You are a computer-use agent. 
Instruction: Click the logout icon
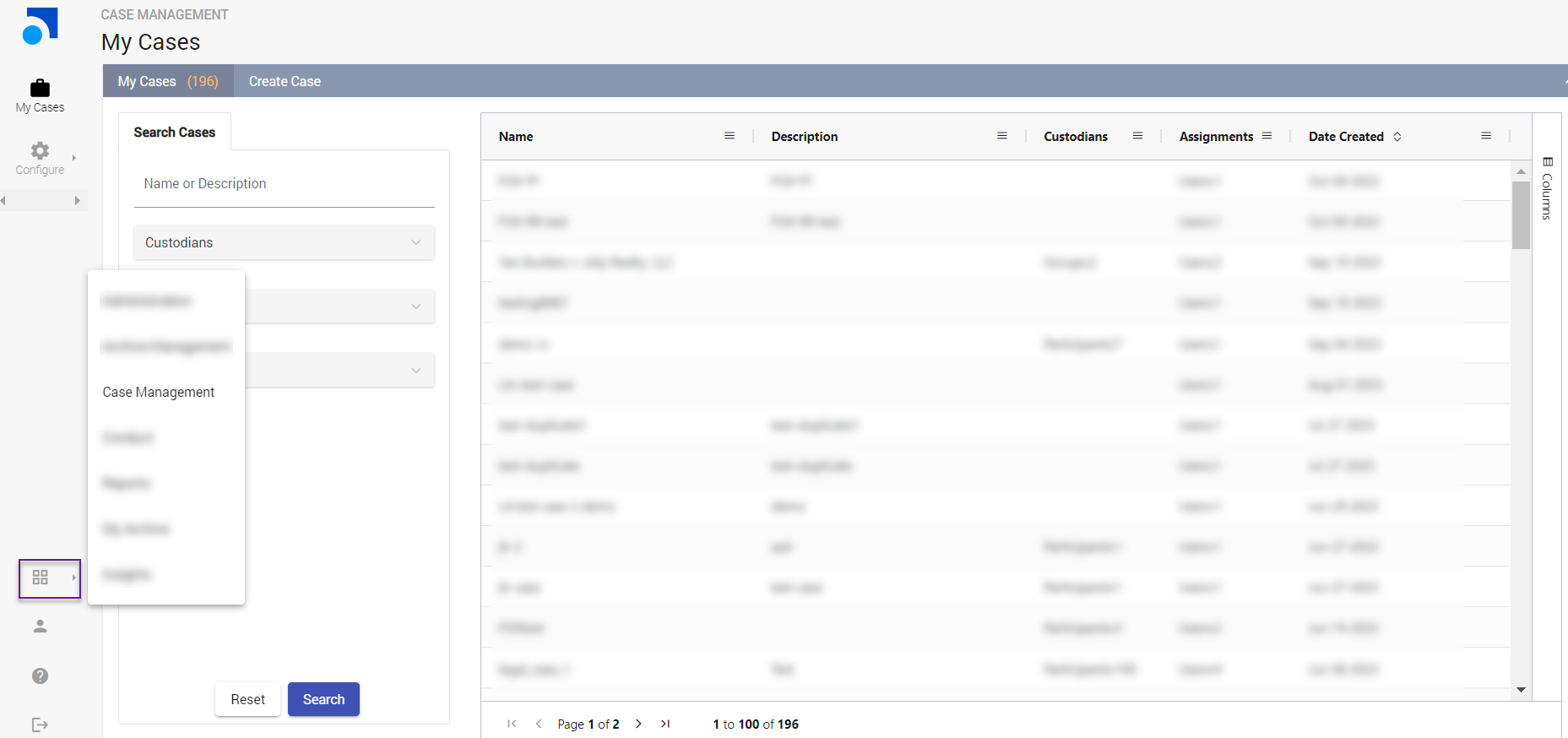[x=40, y=724]
